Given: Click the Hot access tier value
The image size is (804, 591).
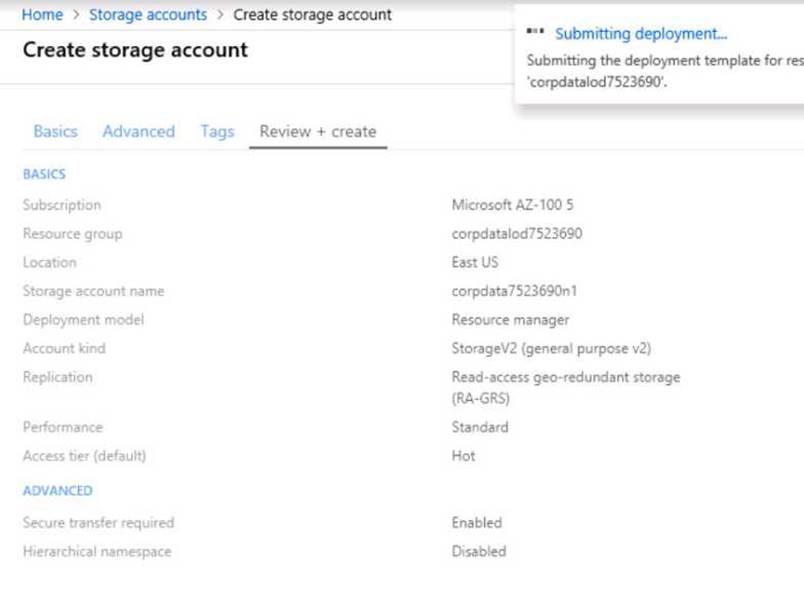Looking at the screenshot, I should 463,456.
